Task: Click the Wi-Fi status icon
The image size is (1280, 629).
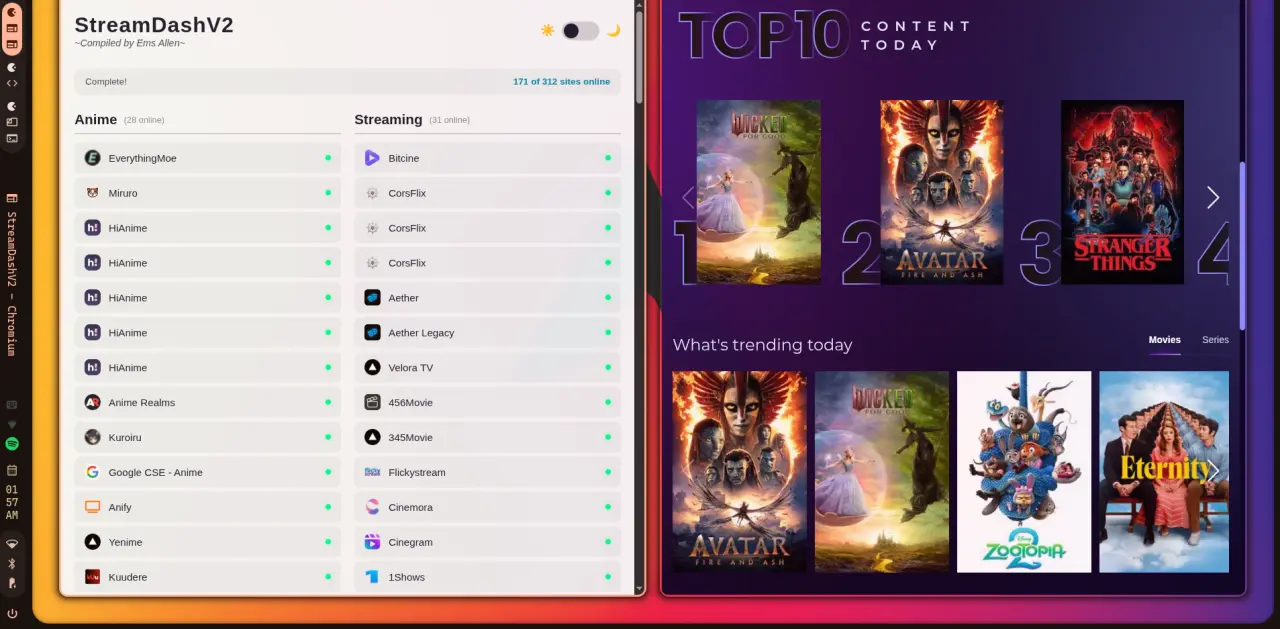Action: [12, 544]
